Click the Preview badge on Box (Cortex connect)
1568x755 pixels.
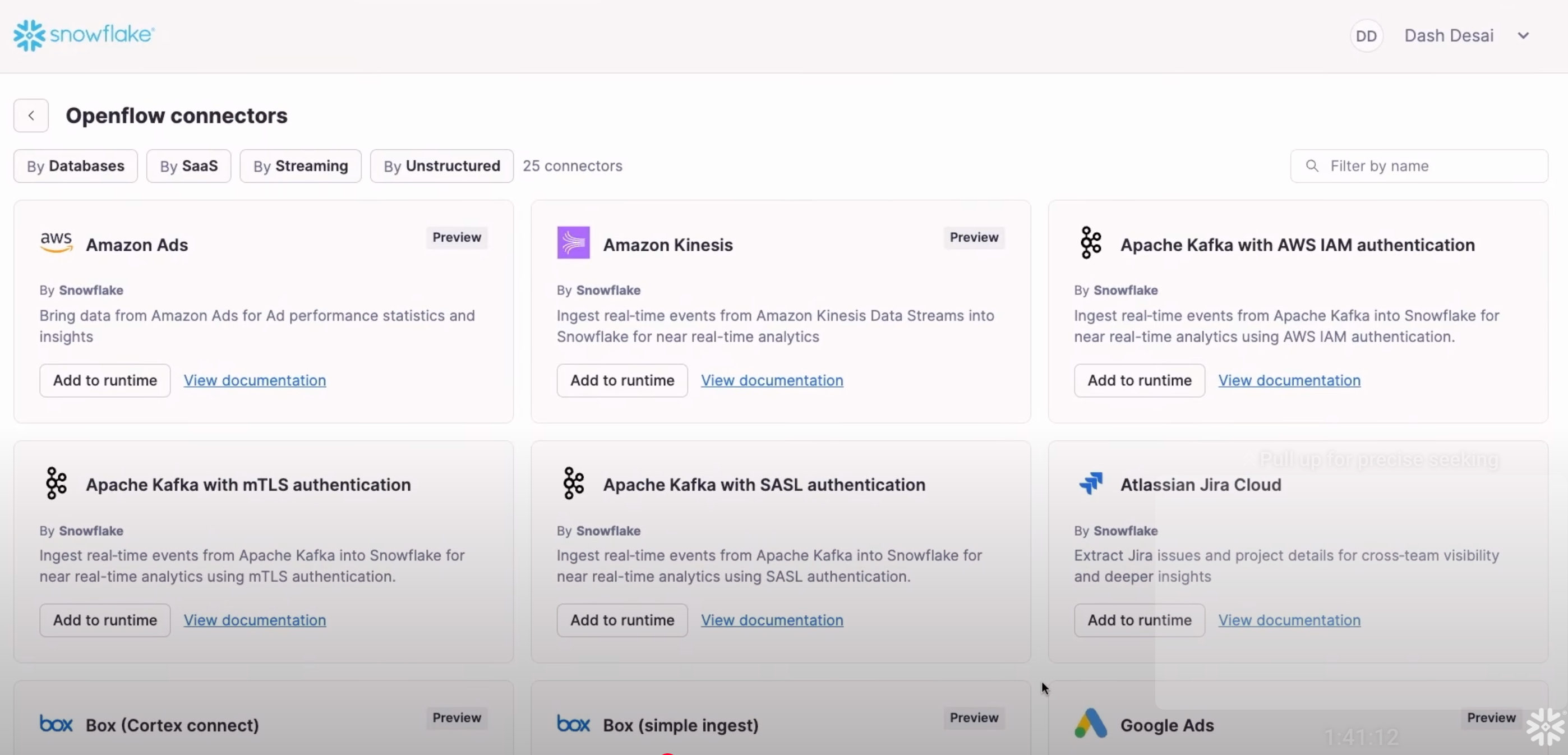coord(456,718)
